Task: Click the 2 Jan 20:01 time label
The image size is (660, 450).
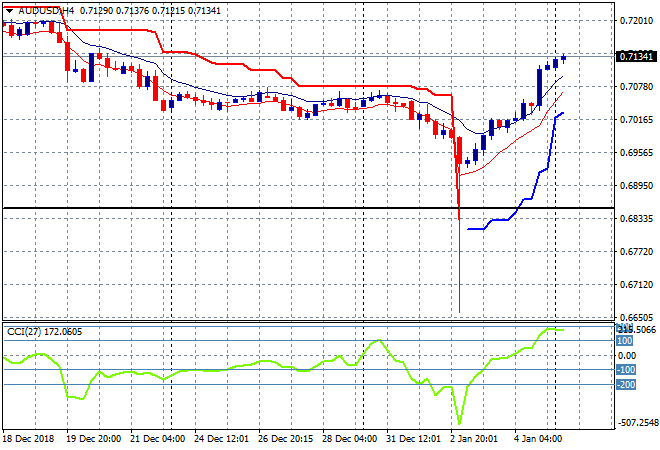Action: coord(474,439)
